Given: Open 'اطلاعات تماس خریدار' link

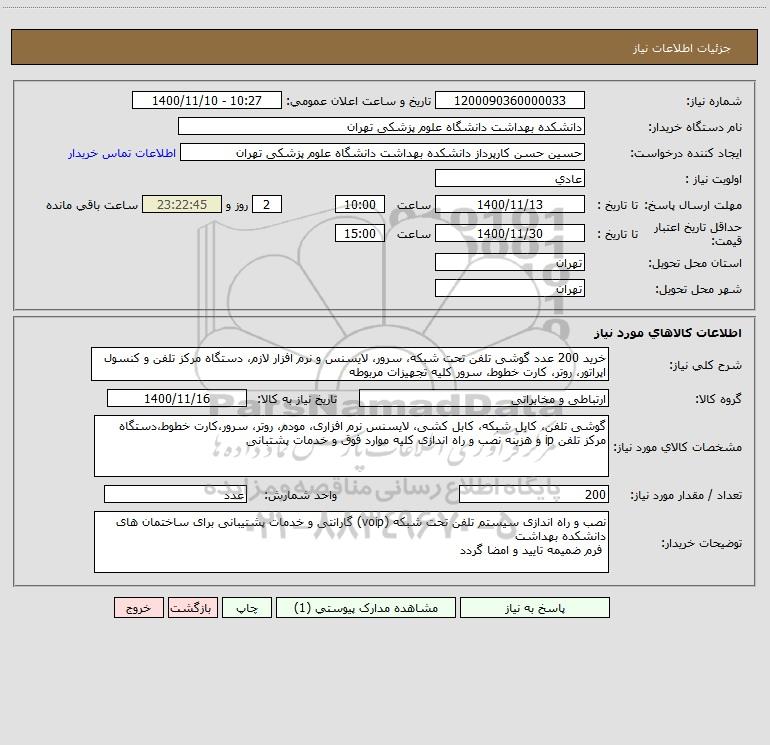Looking at the screenshot, I should pyautogui.click(x=121, y=153).
